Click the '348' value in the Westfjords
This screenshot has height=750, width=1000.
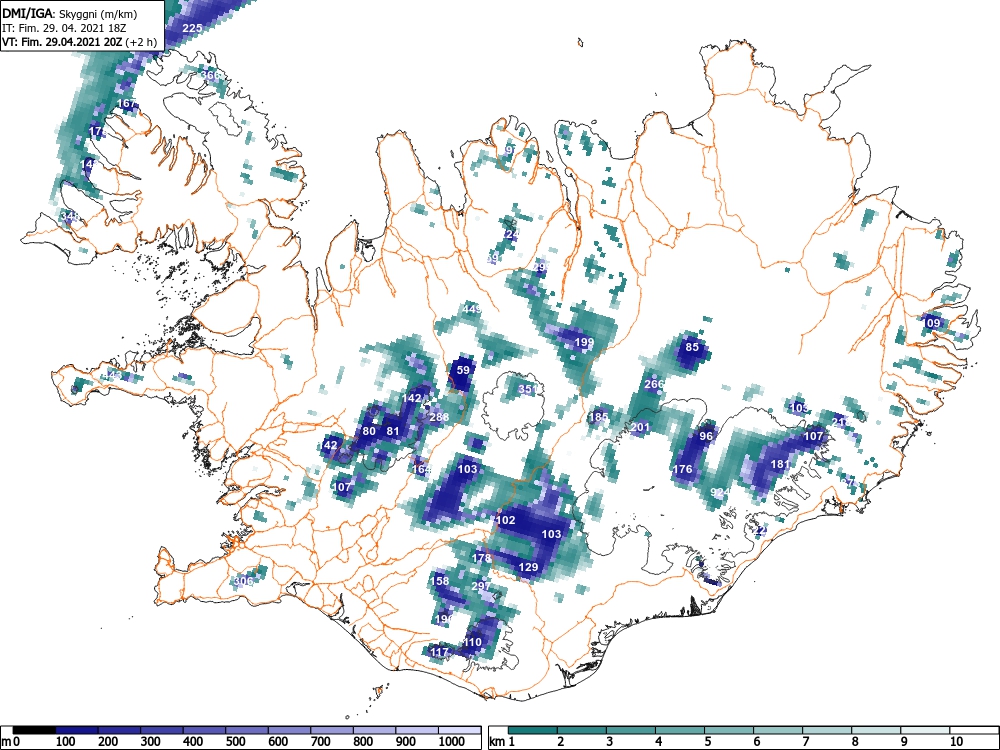[x=70, y=216]
